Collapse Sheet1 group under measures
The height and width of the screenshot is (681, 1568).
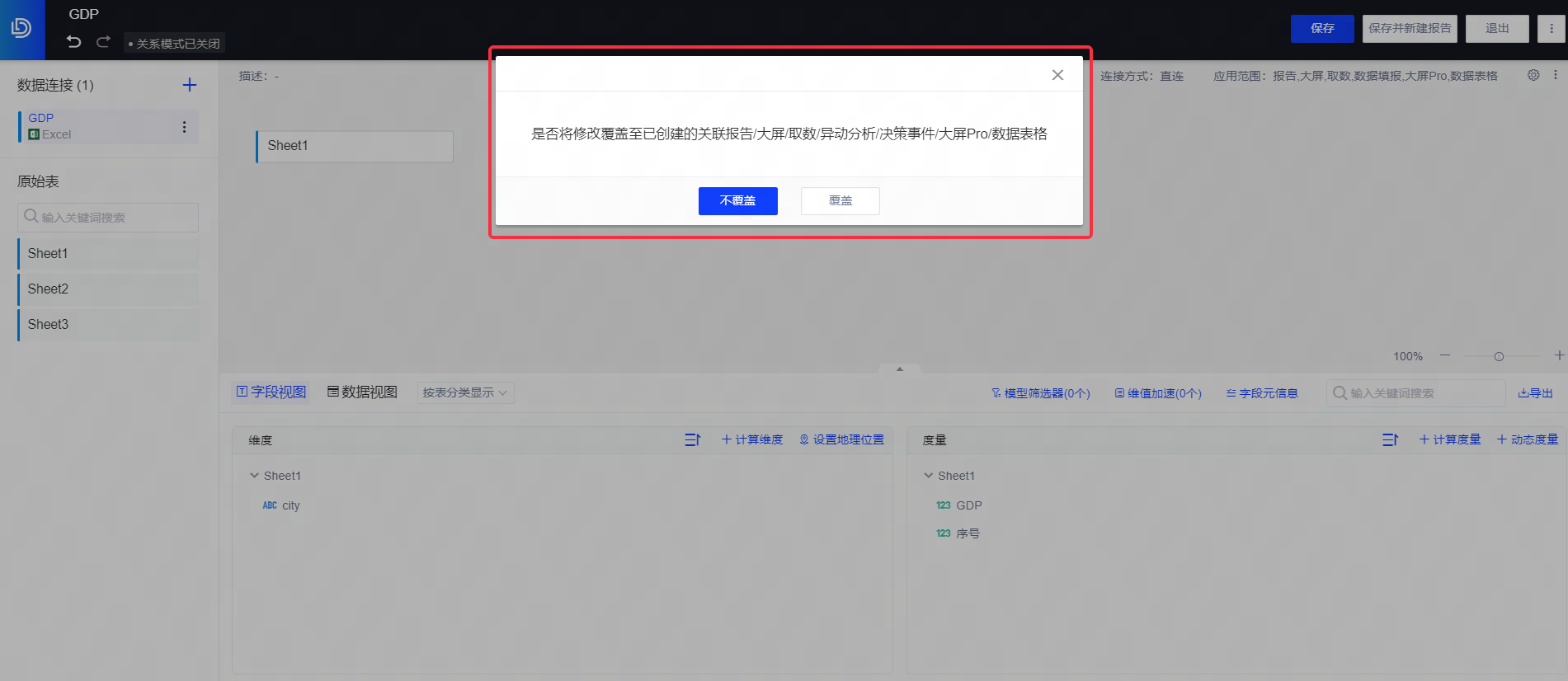coord(929,476)
